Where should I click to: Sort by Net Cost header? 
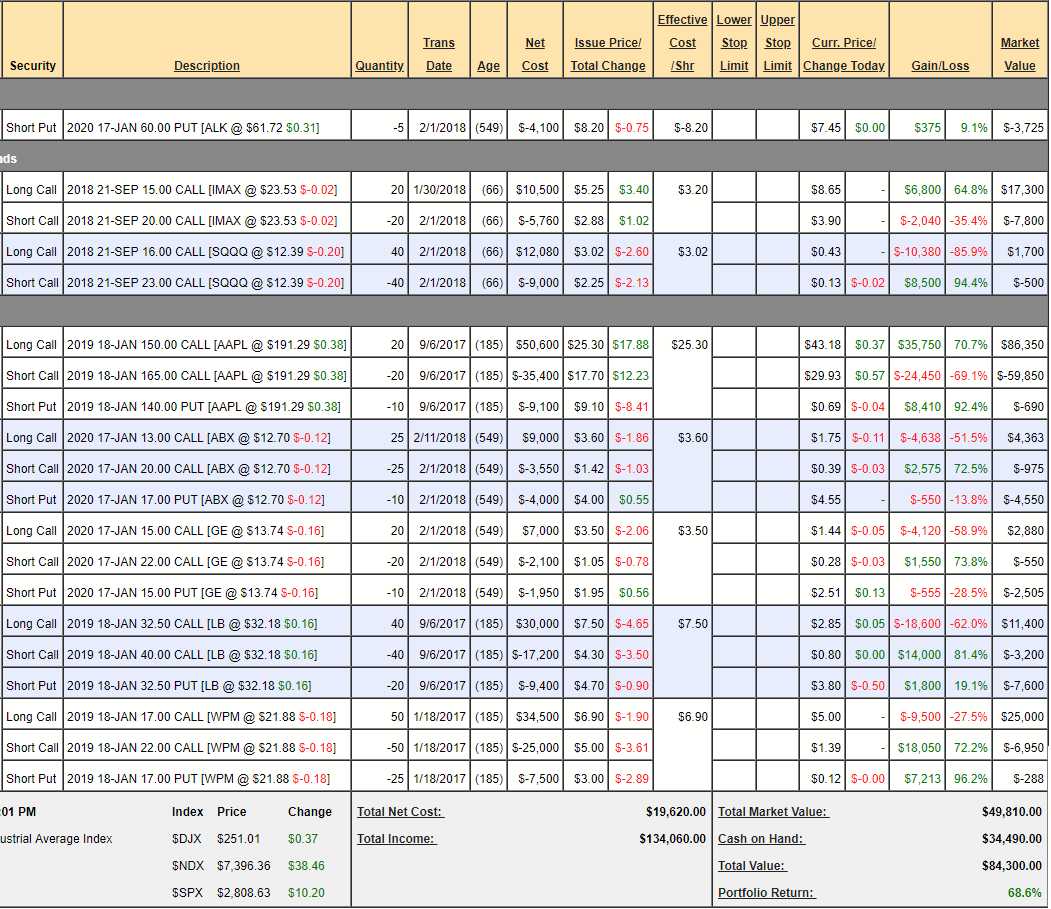tap(535, 55)
